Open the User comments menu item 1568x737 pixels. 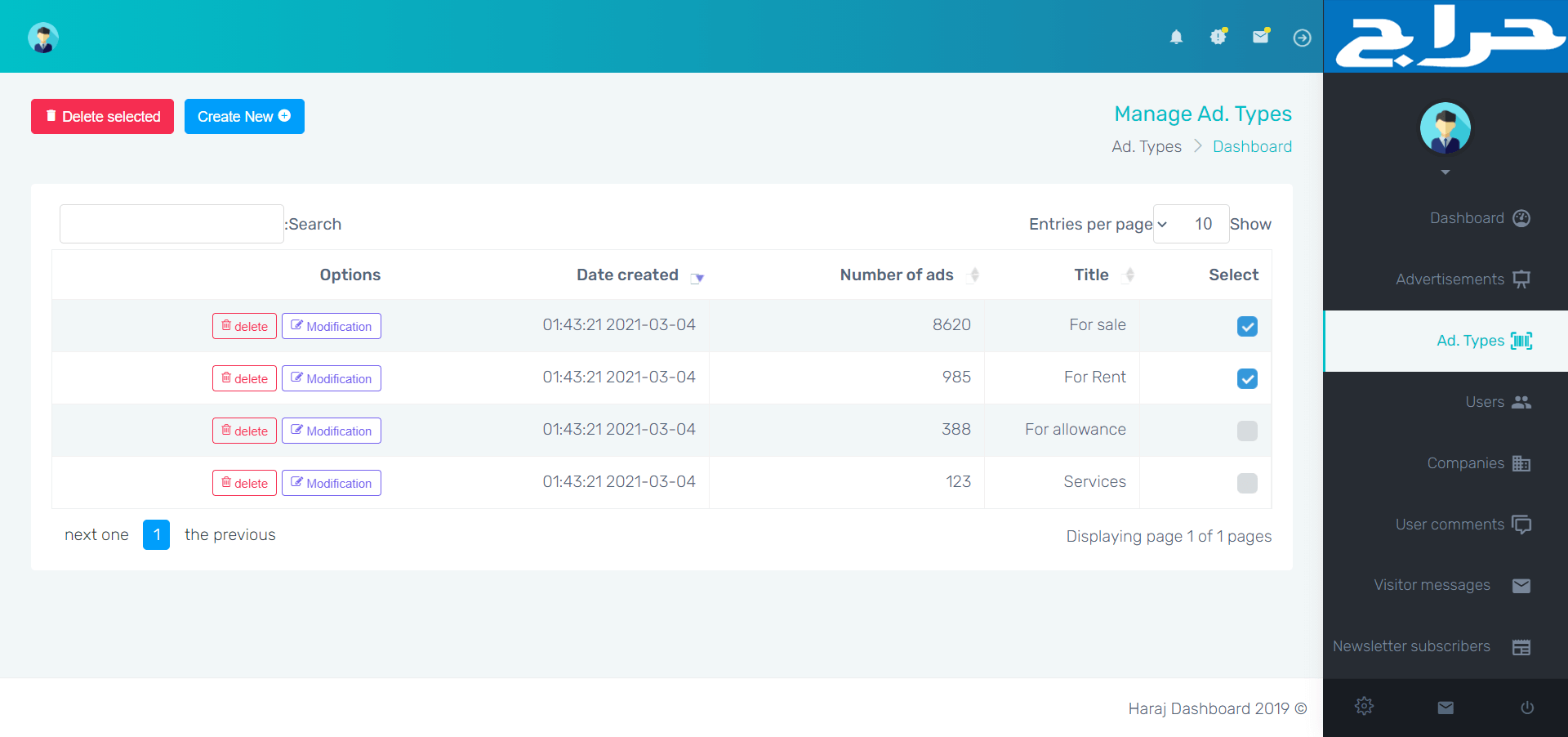pyautogui.click(x=1445, y=525)
